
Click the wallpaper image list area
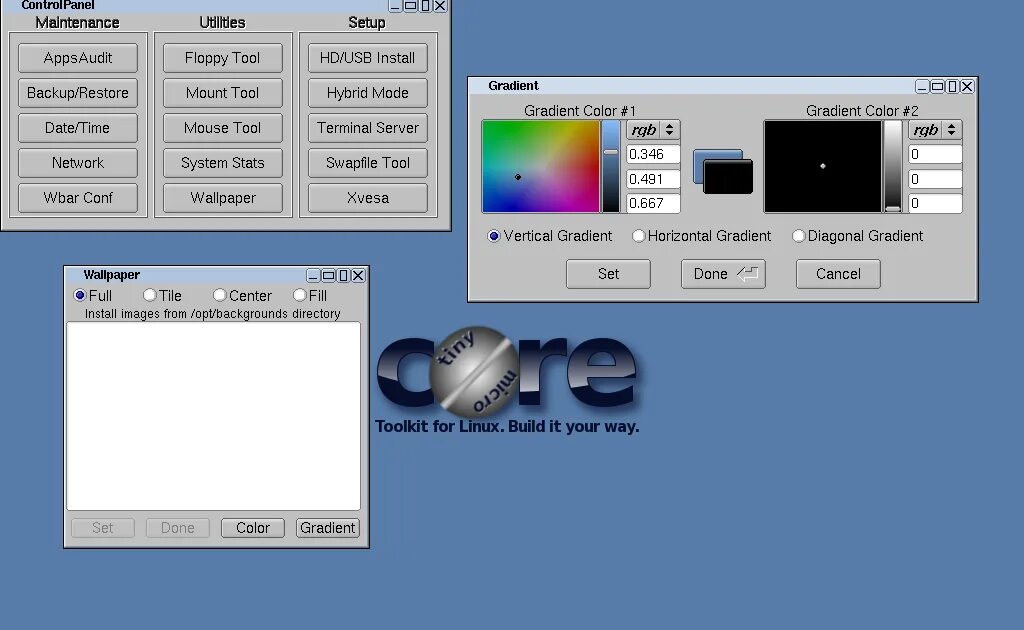pyautogui.click(x=214, y=416)
